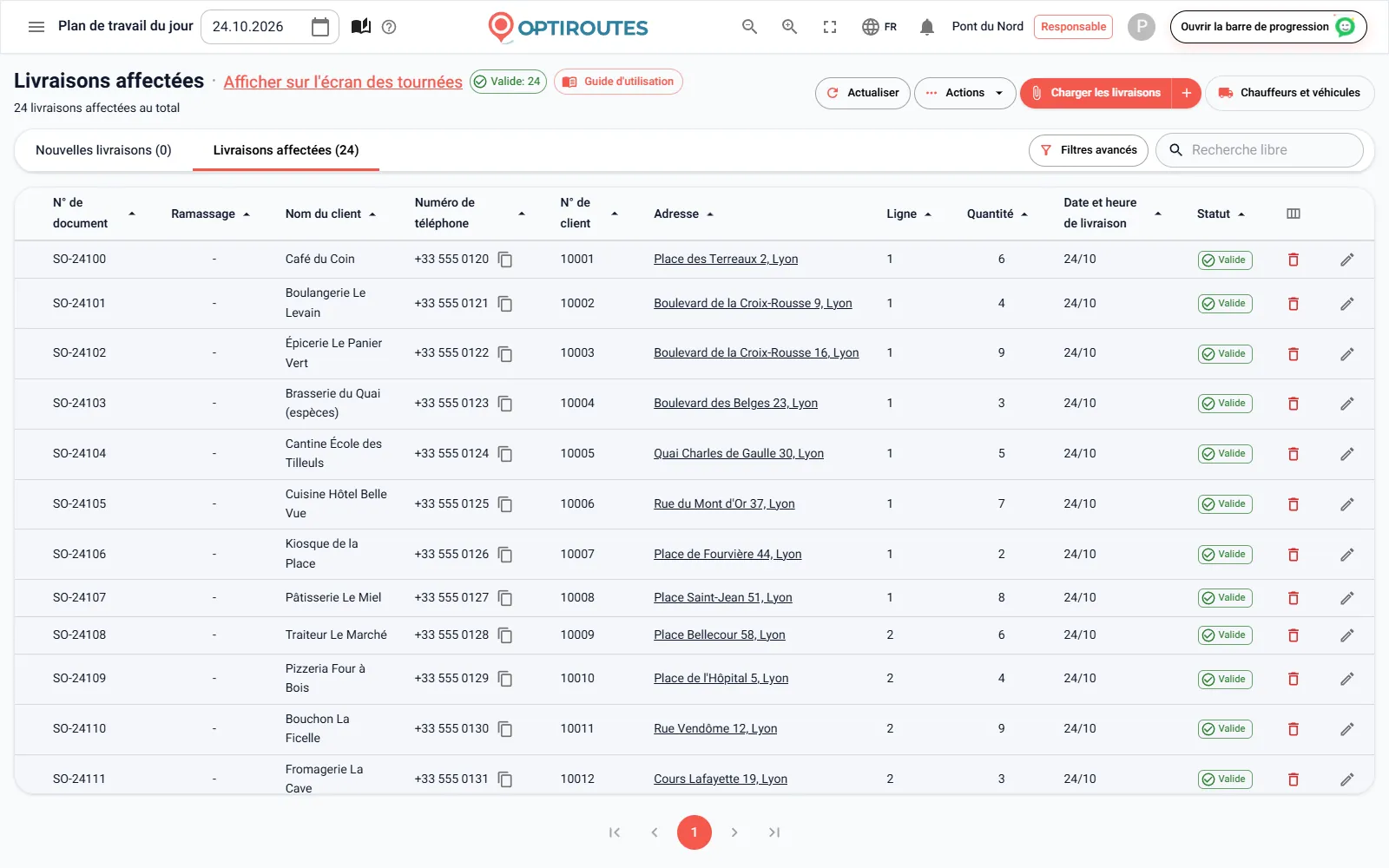
Task: Click Actualiser button
Action: click(x=863, y=93)
